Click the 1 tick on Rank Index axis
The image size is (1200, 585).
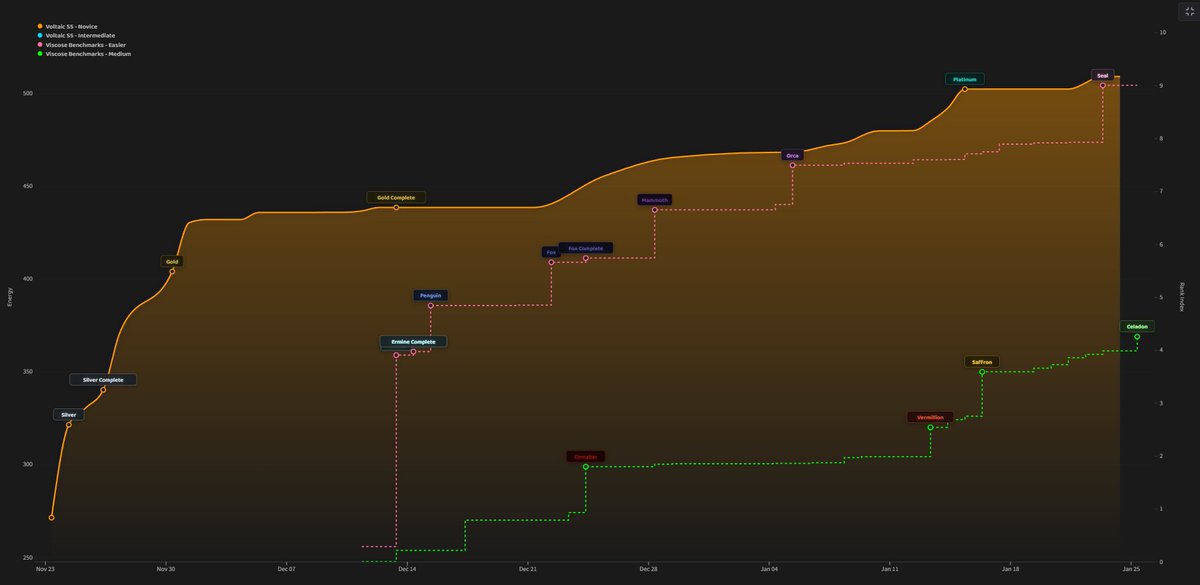pyautogui.click(x=1160, y=510)
